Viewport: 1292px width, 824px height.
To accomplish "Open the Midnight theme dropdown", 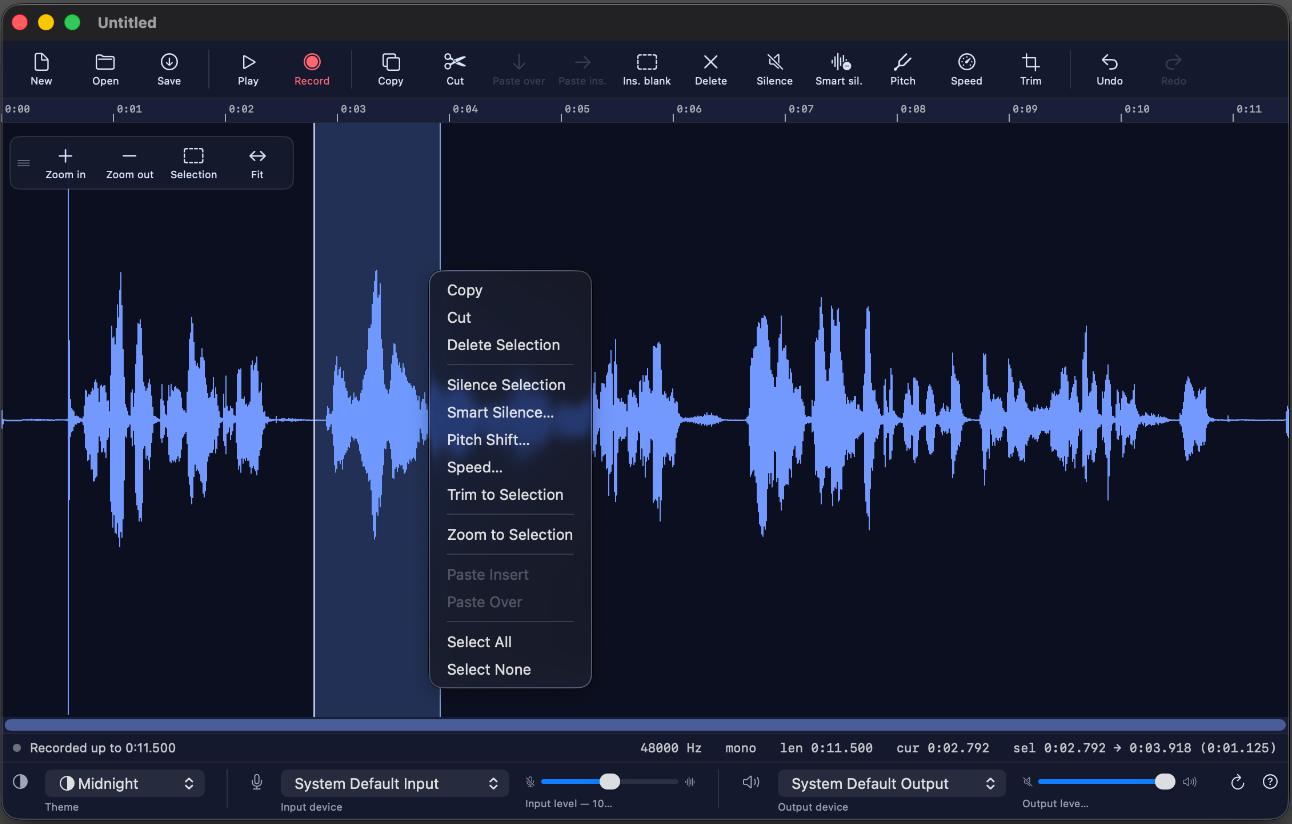I will tap(125, 784).
